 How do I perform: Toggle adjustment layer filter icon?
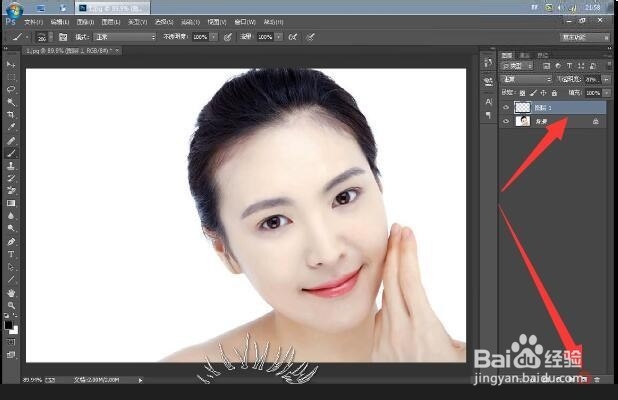pos(558,66)
